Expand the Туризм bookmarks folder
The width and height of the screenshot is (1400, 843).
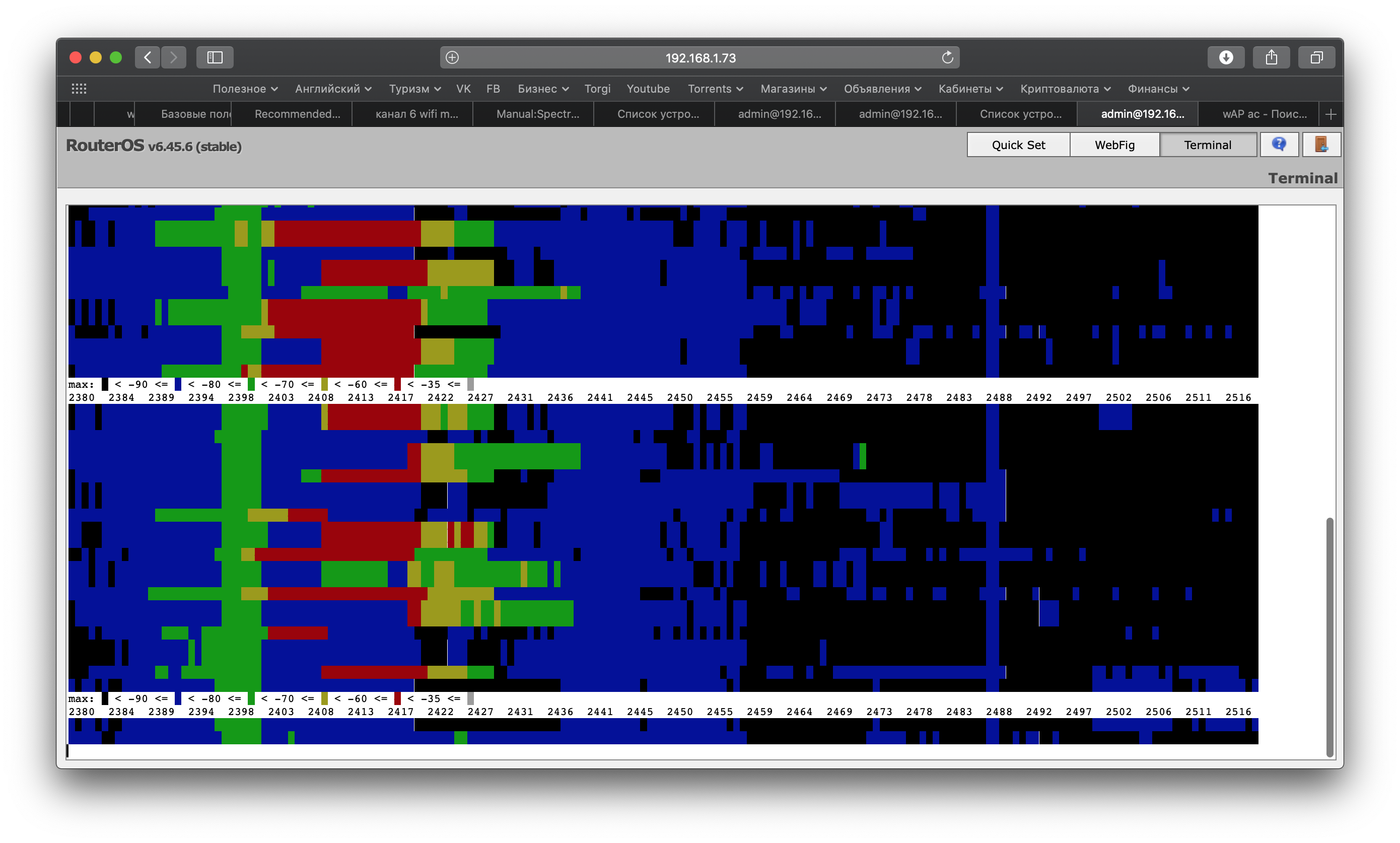414,89
